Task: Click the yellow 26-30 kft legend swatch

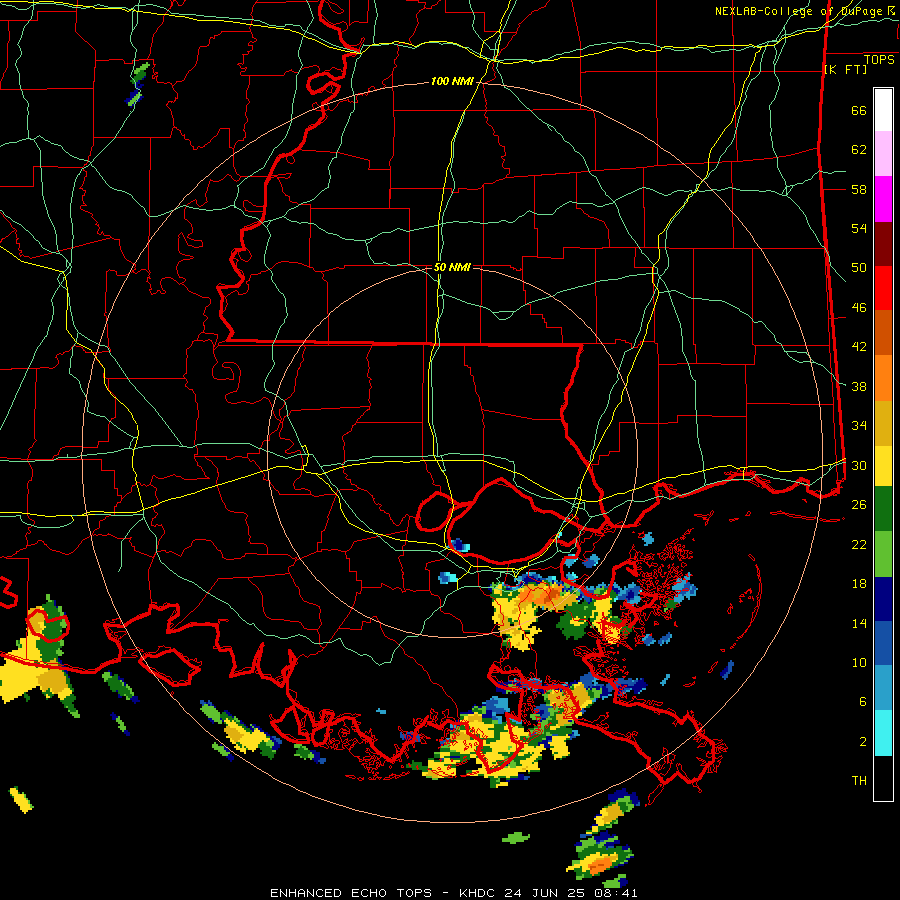Action: (883, 465)
